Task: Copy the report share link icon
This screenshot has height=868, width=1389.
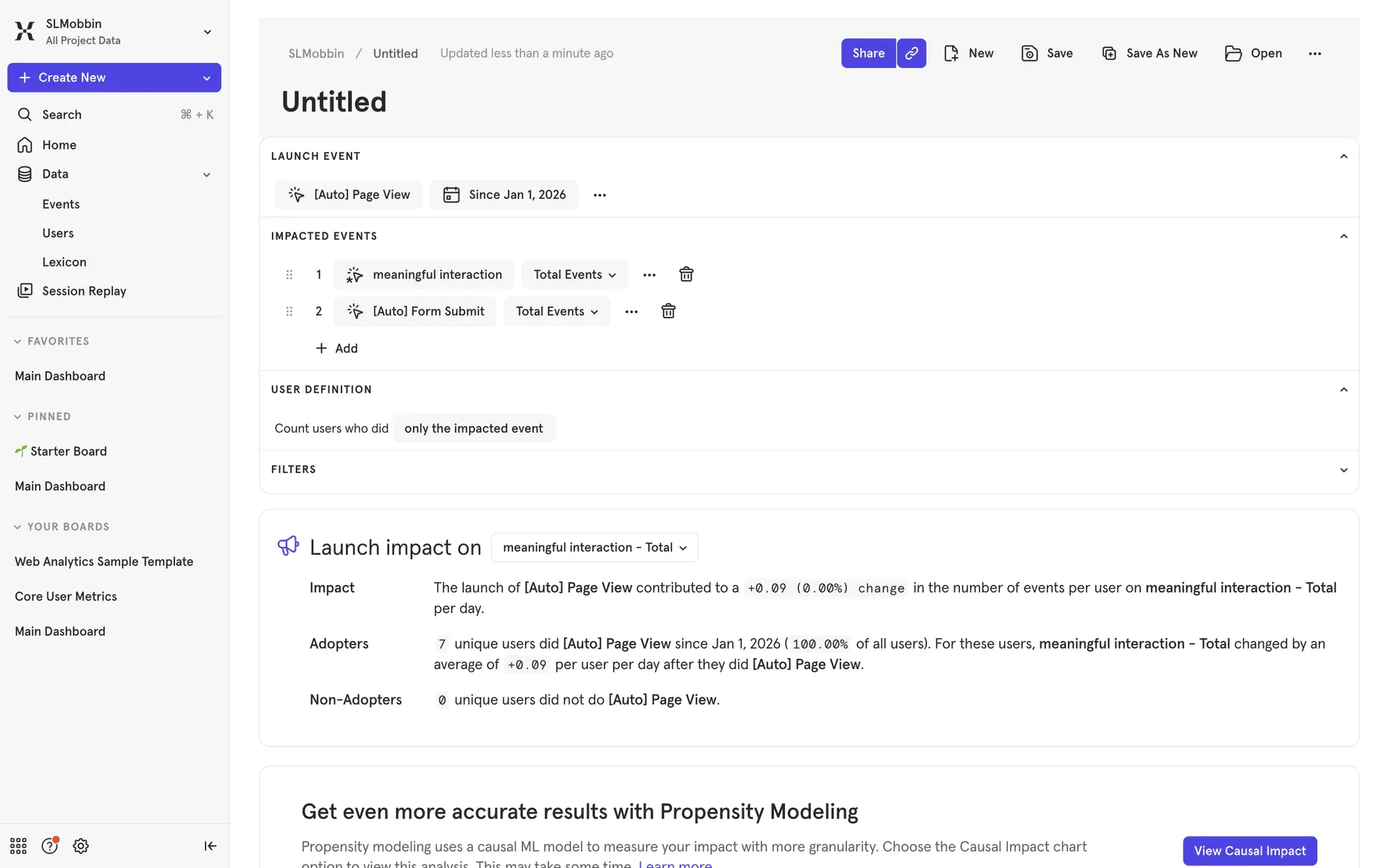Action: [912, 54]
